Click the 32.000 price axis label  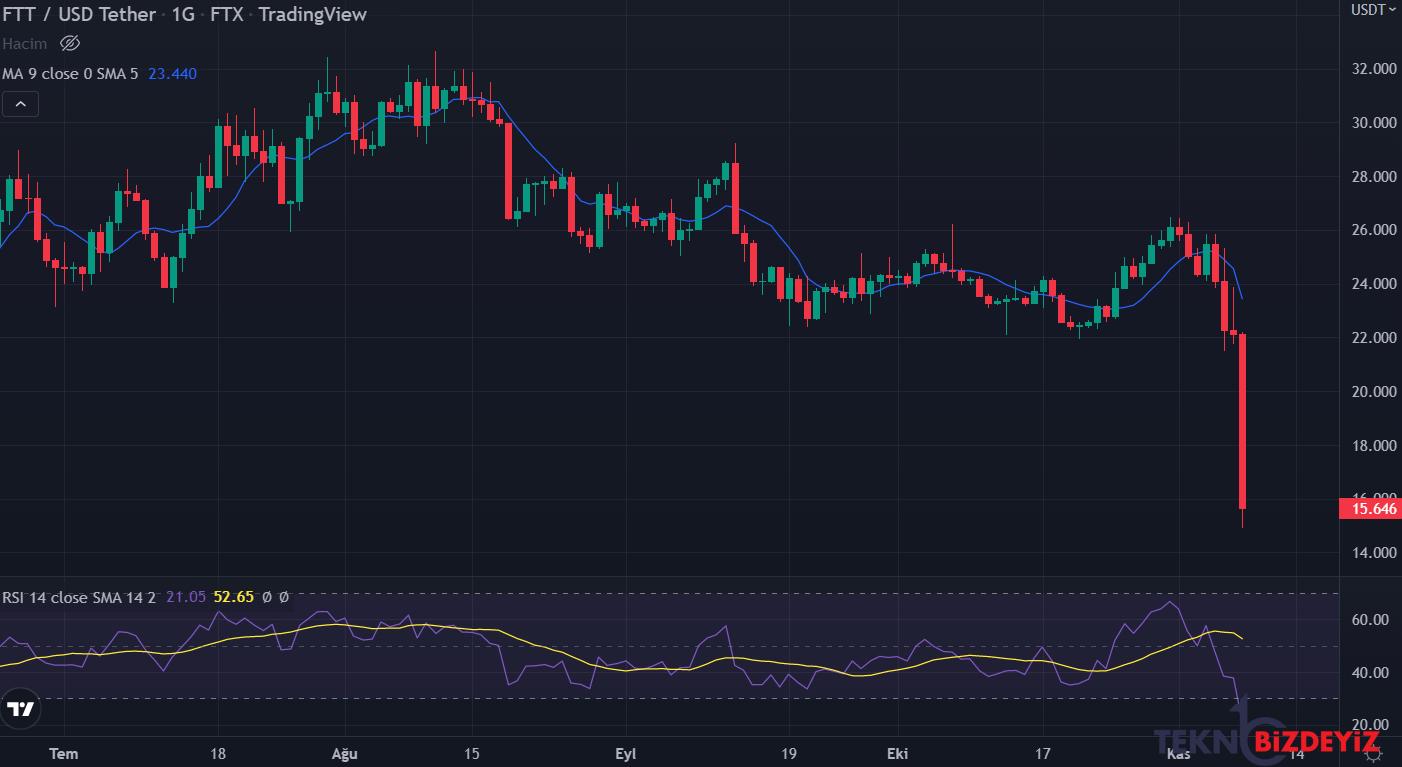(x=1373, y=69)
